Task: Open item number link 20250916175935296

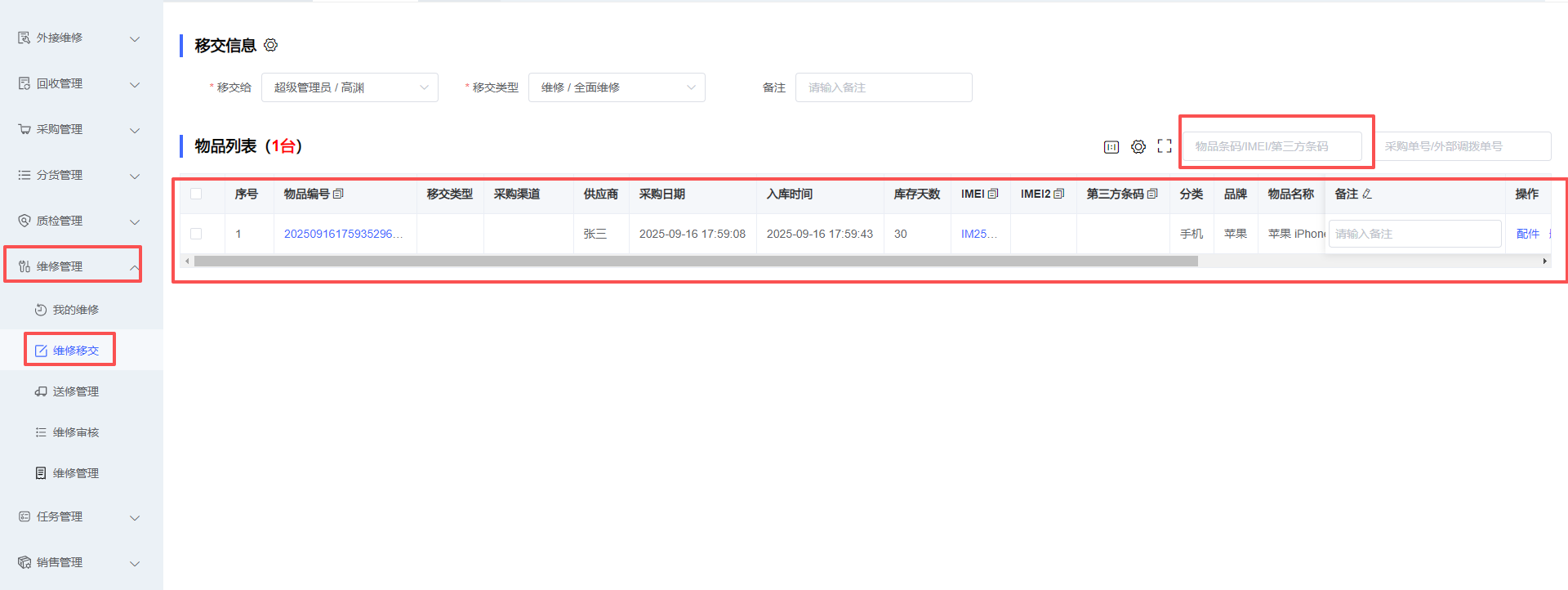Action: click(343, 234)
